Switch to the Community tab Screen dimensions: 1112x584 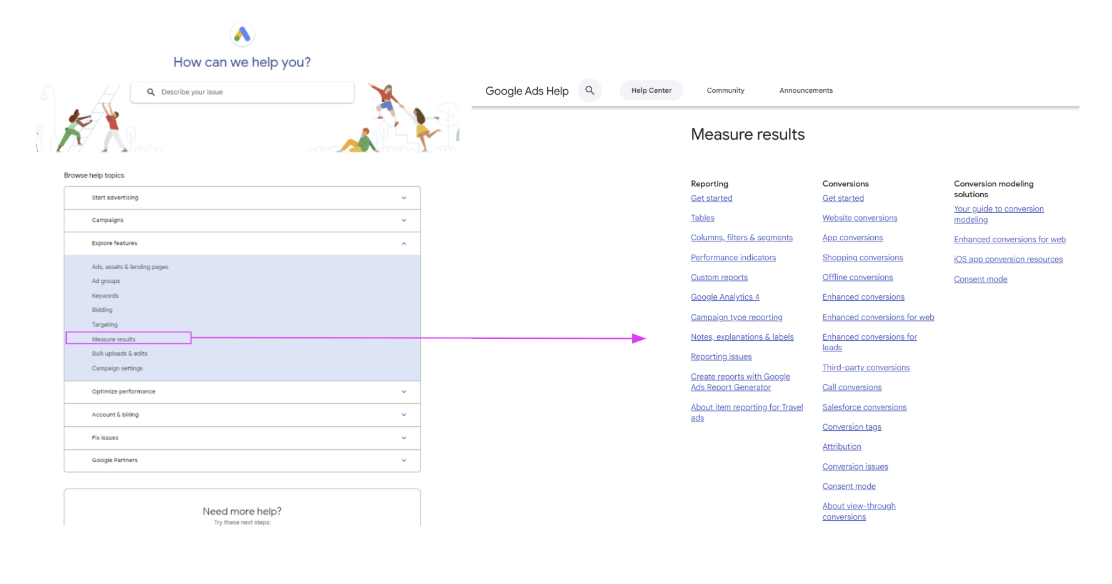coord(725,91)
